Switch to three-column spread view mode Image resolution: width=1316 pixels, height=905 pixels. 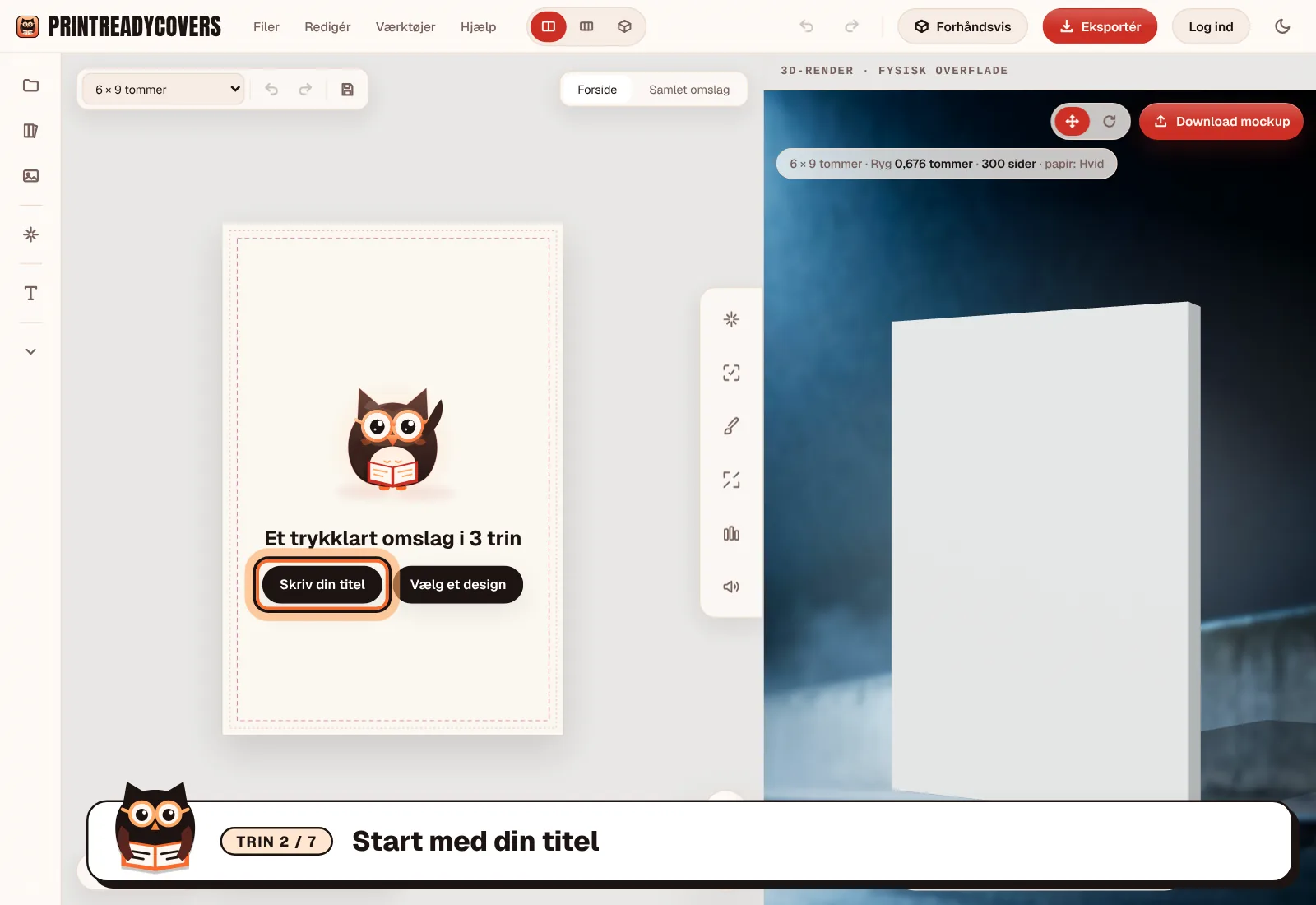[x=586, y=26]
